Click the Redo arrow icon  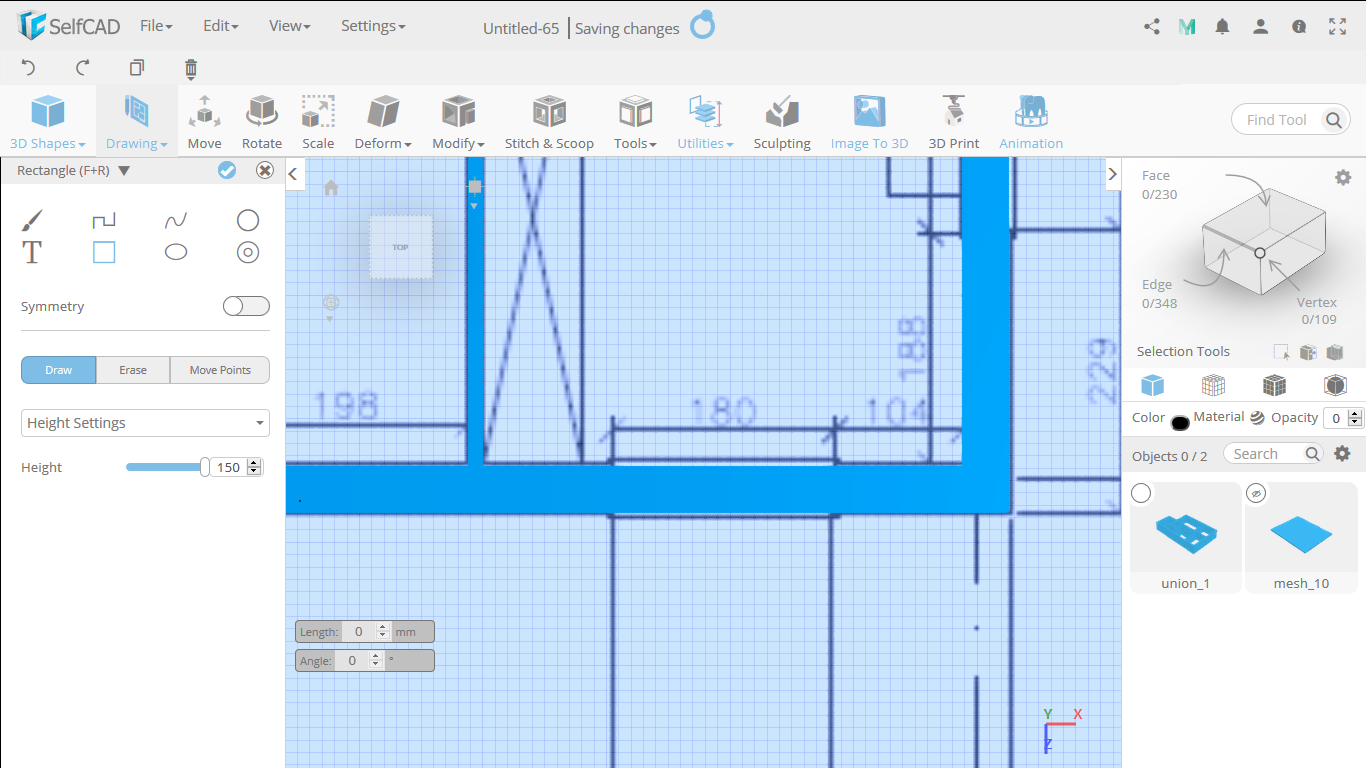83,68
